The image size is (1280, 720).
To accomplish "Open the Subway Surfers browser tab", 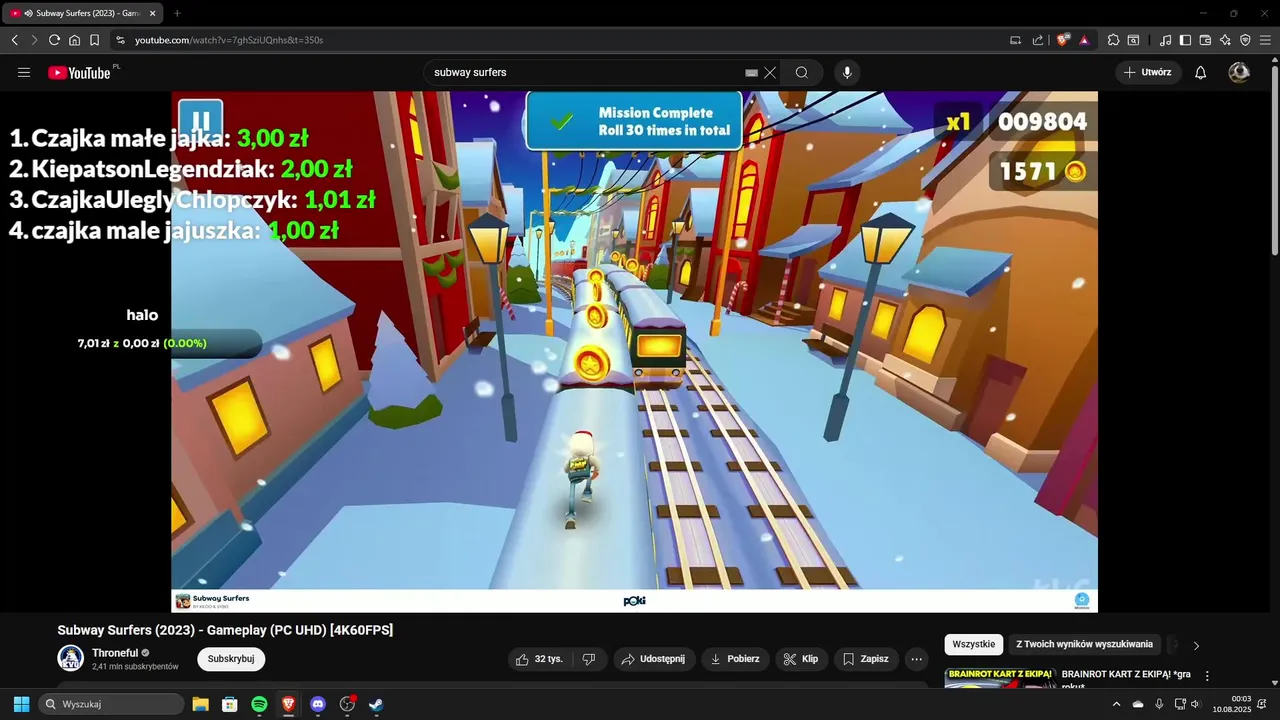I will point(83,14).
